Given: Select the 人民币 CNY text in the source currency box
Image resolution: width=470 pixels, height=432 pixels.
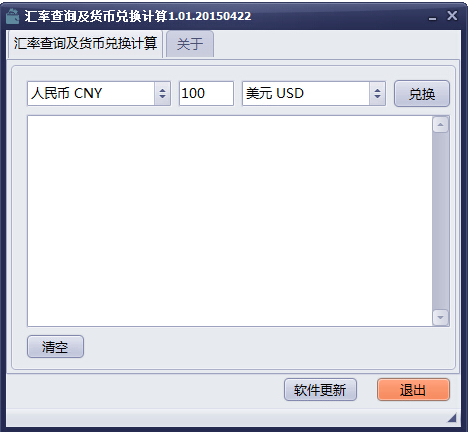Looking at the screenshot, I should pos(66,93).
